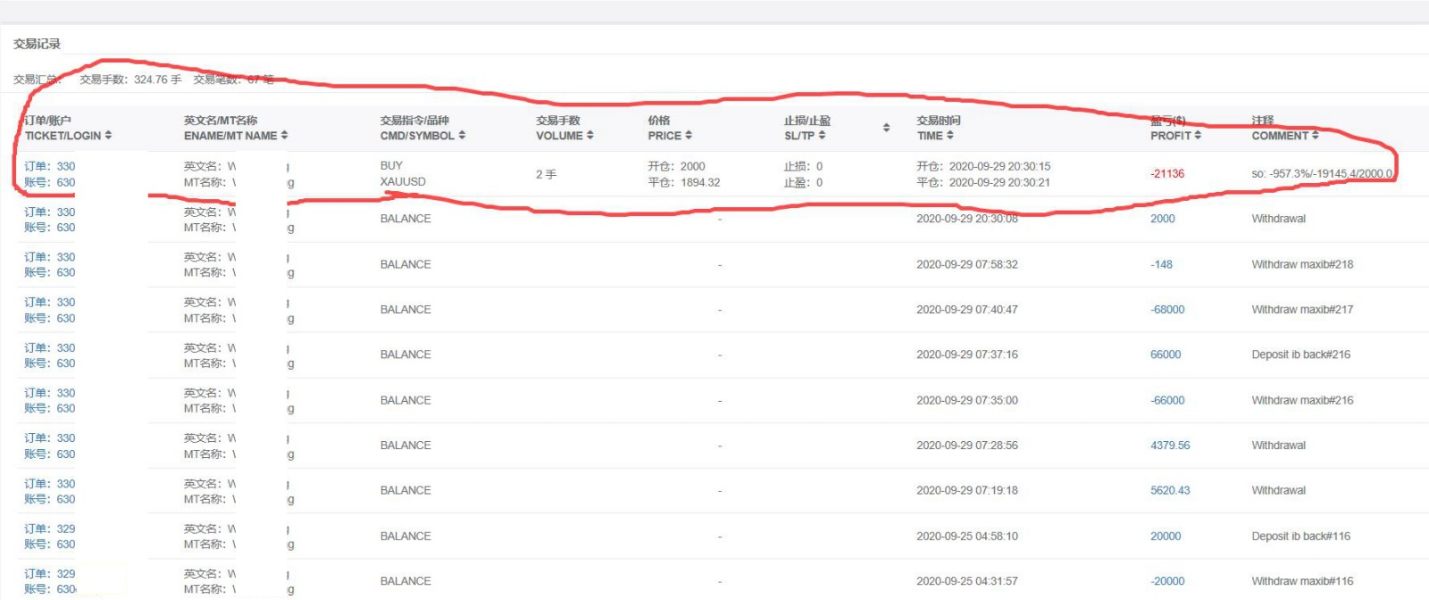
Task: Open order link in the 04:58:10 row
Action: [x=49, y=528]
